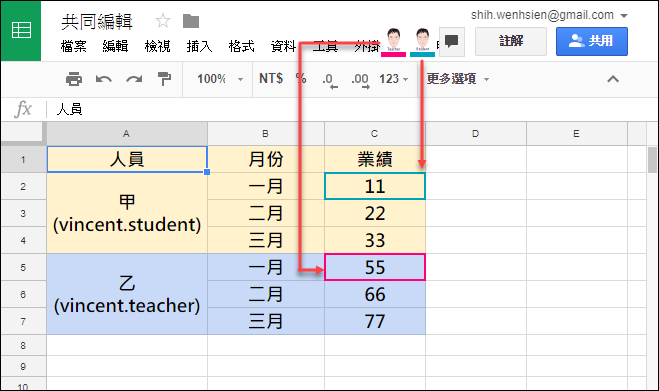Increase decimal places
The width and height of the screenshot is (659, 391).
pyautogui.click(x=360, y=79)
